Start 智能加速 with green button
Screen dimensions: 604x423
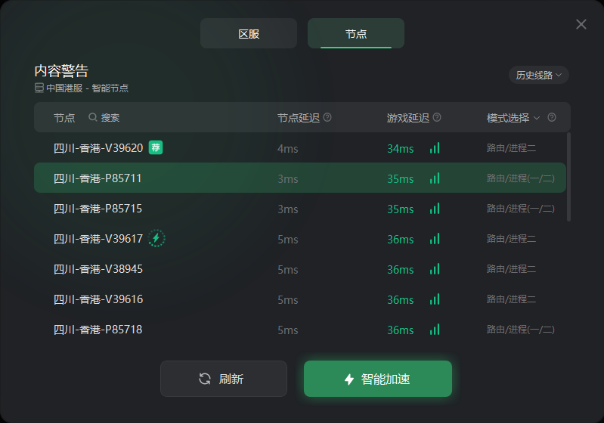(378, 379)
